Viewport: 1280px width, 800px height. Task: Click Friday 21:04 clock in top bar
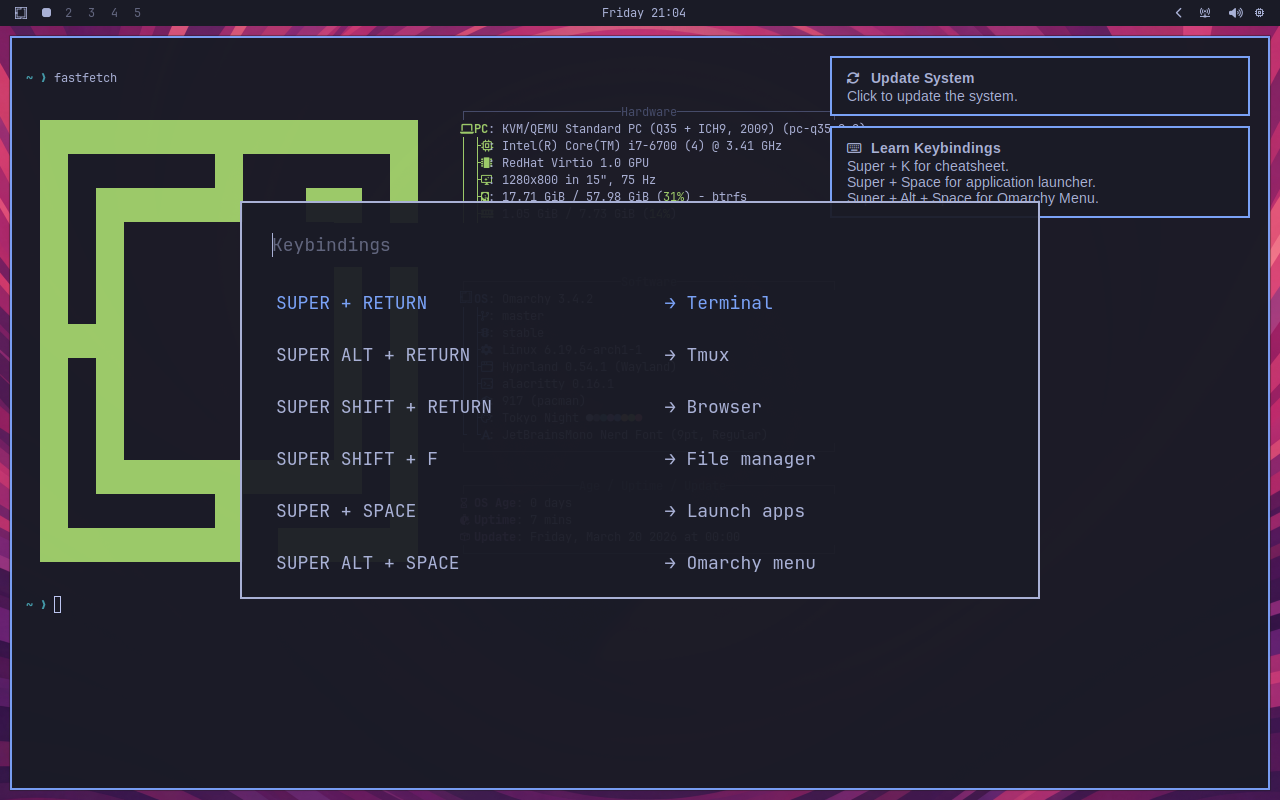(x=644, y=13)
